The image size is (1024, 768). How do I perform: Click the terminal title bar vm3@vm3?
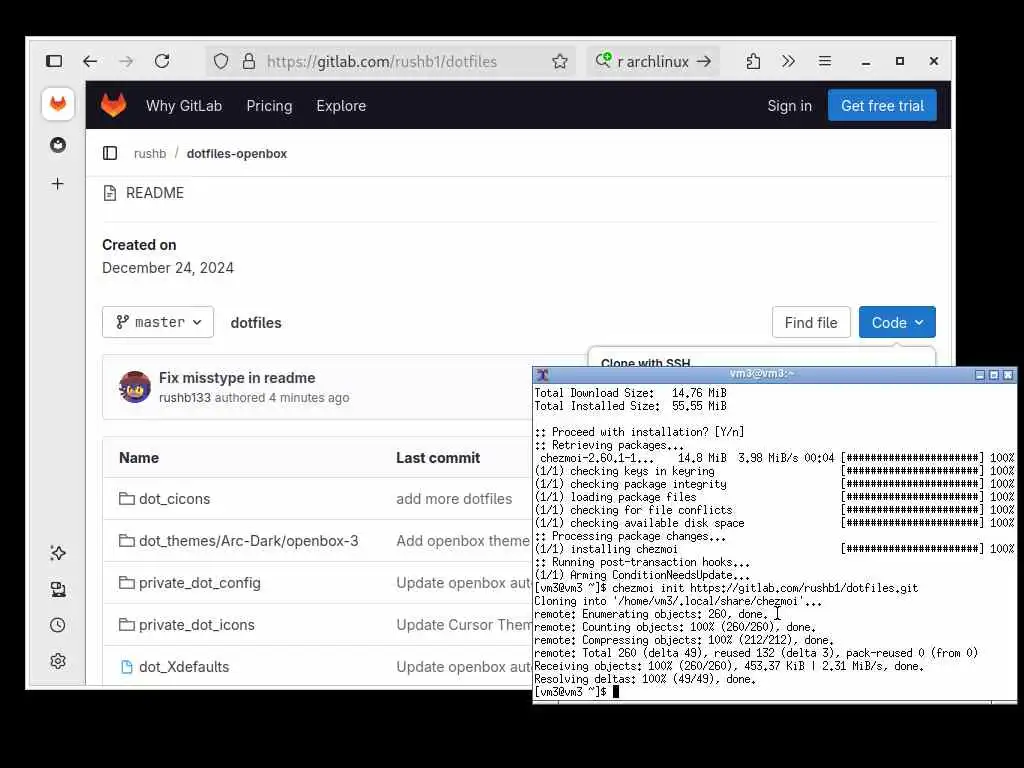(761, 374)
